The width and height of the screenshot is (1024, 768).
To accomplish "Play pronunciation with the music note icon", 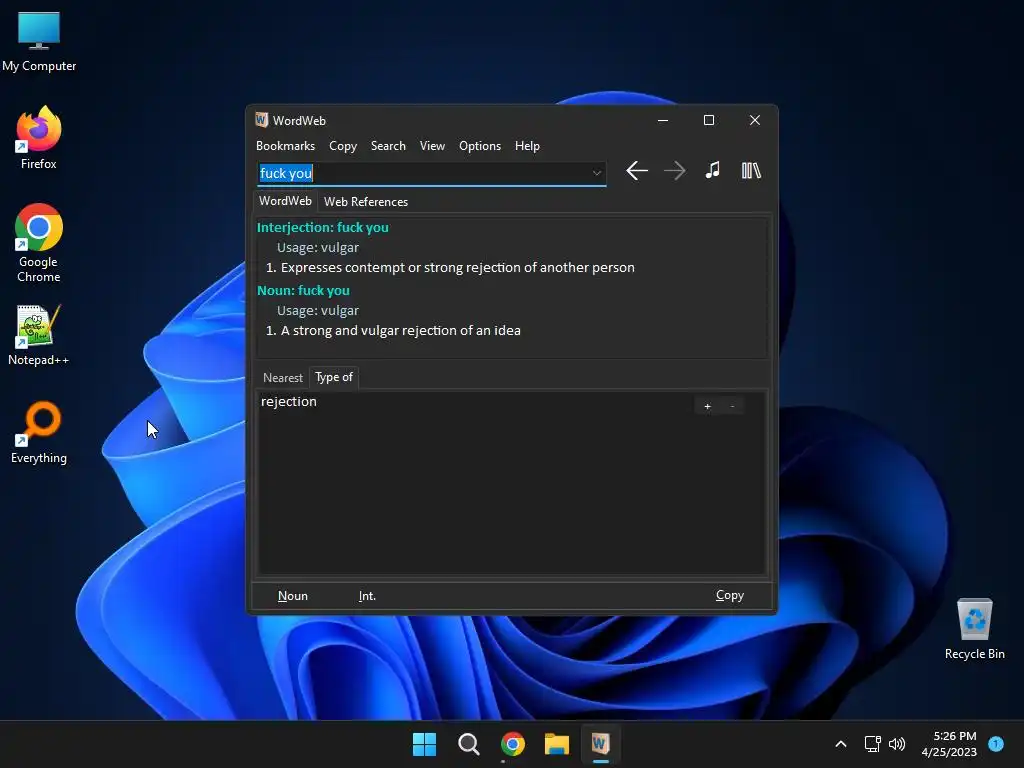I will [712, 170].
